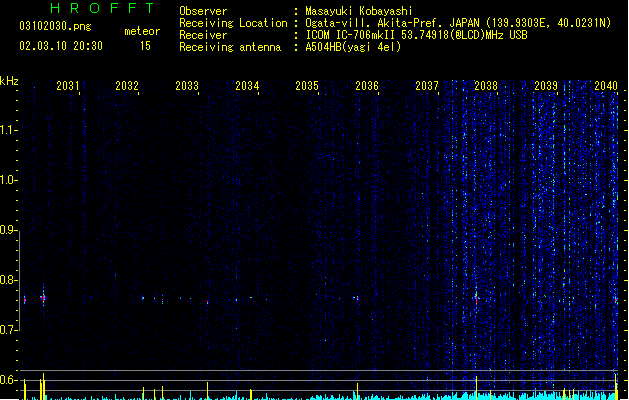Click the ICOM IC-706mkII receiver text
The height and width of the screenshot is (400, 629).
click(416, 35)
